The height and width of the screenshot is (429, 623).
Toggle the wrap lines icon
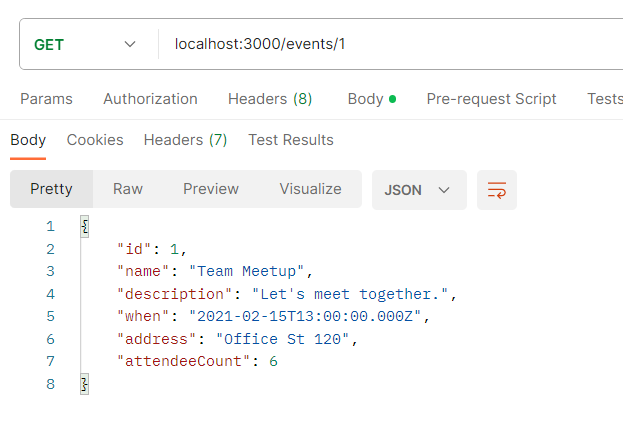click(496, 189)
